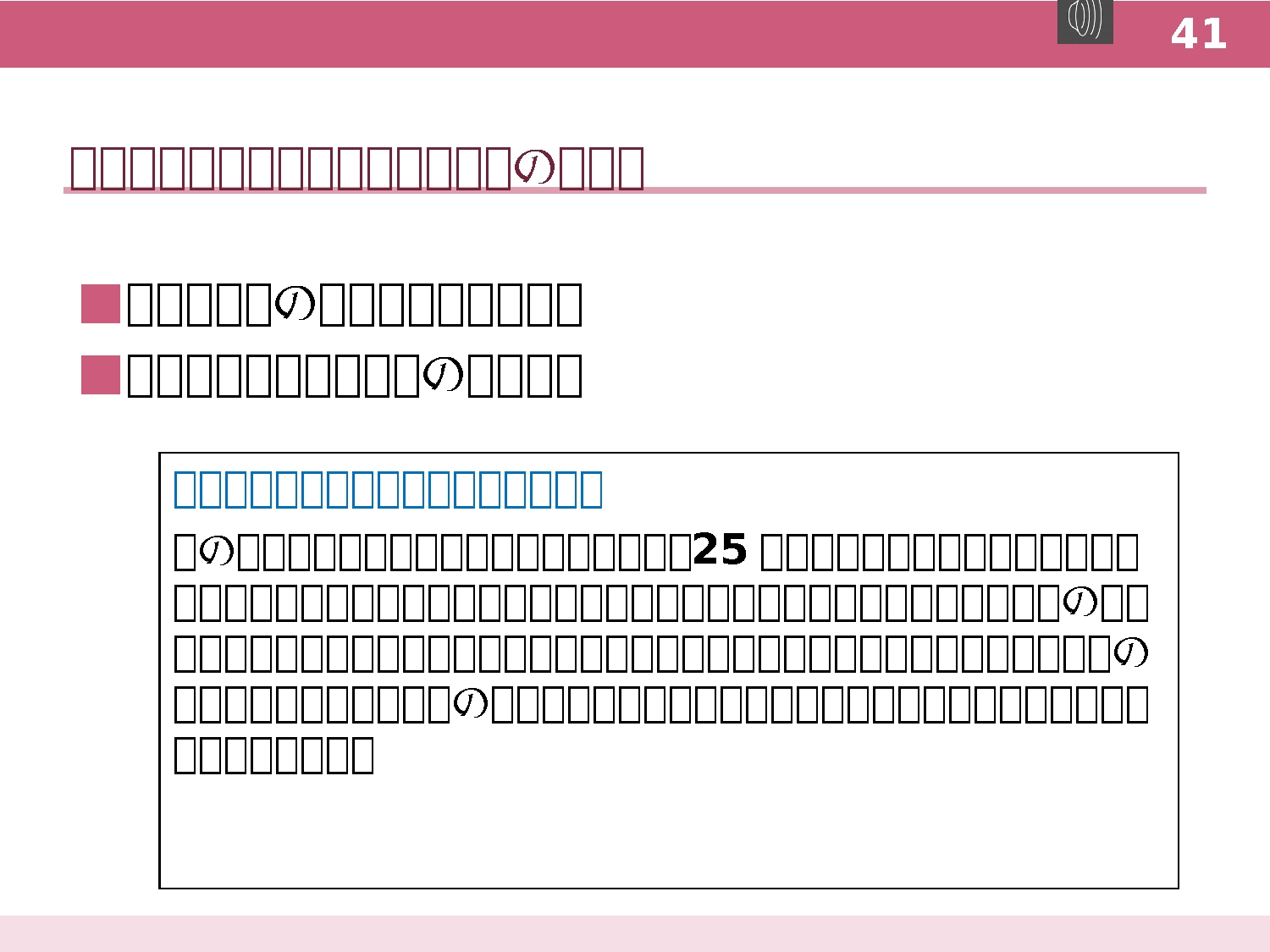Click the の character starting the boxed paragraph
Image resolution: width=1270 pixels, height=952 pixels.
pyautogui.click(x=217, y=552)
